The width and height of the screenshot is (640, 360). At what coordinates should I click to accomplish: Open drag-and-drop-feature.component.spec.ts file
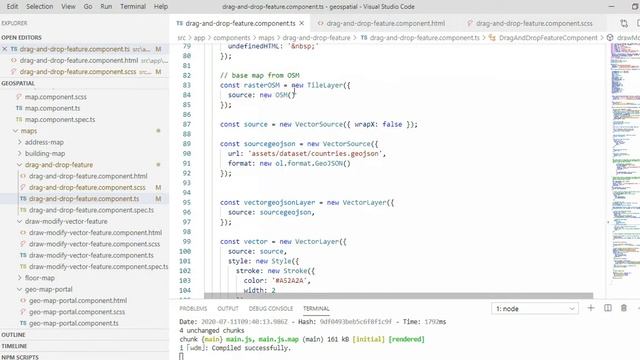[91, 210]
